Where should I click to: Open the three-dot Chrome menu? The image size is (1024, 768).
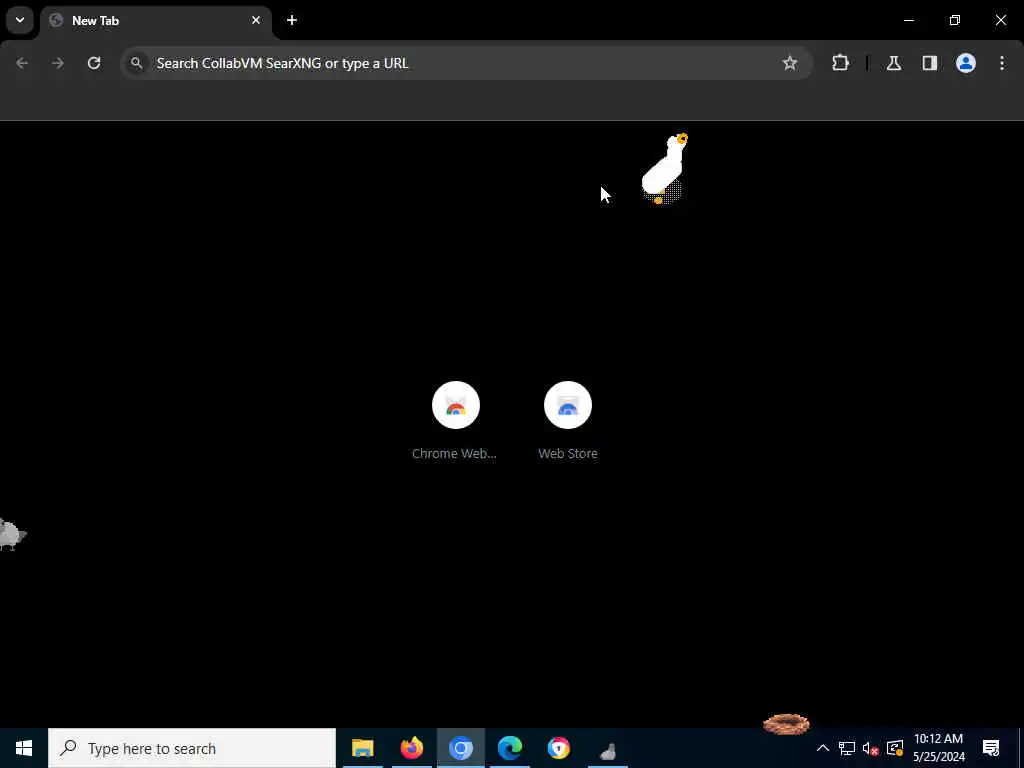point(1002,63)
